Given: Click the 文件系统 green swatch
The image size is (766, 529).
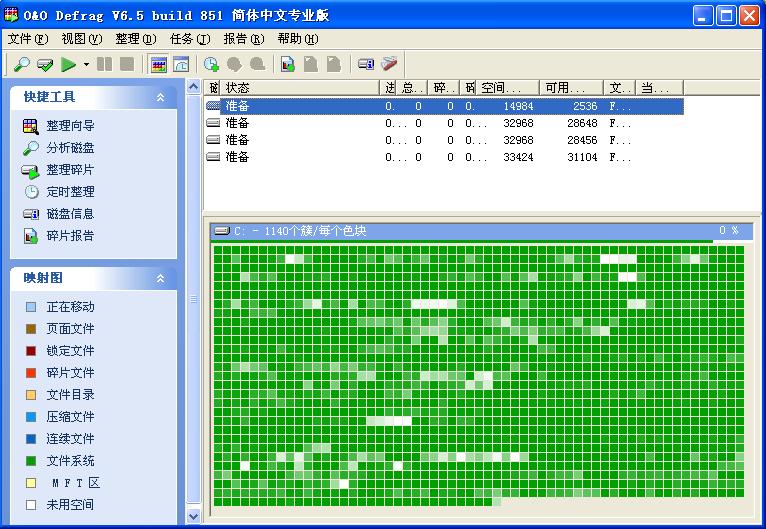Looking at the screenshot, I should (31, 461).
